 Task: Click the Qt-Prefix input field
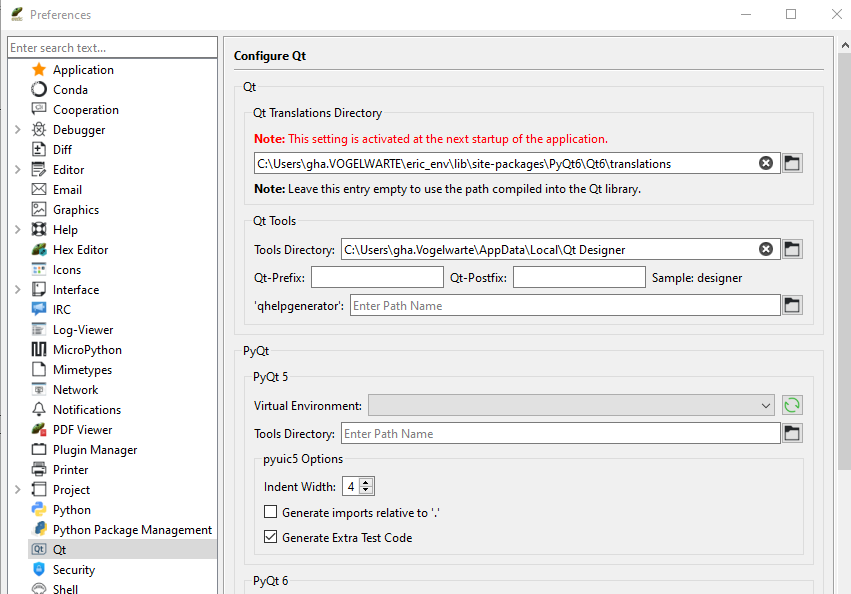point(377,277)
